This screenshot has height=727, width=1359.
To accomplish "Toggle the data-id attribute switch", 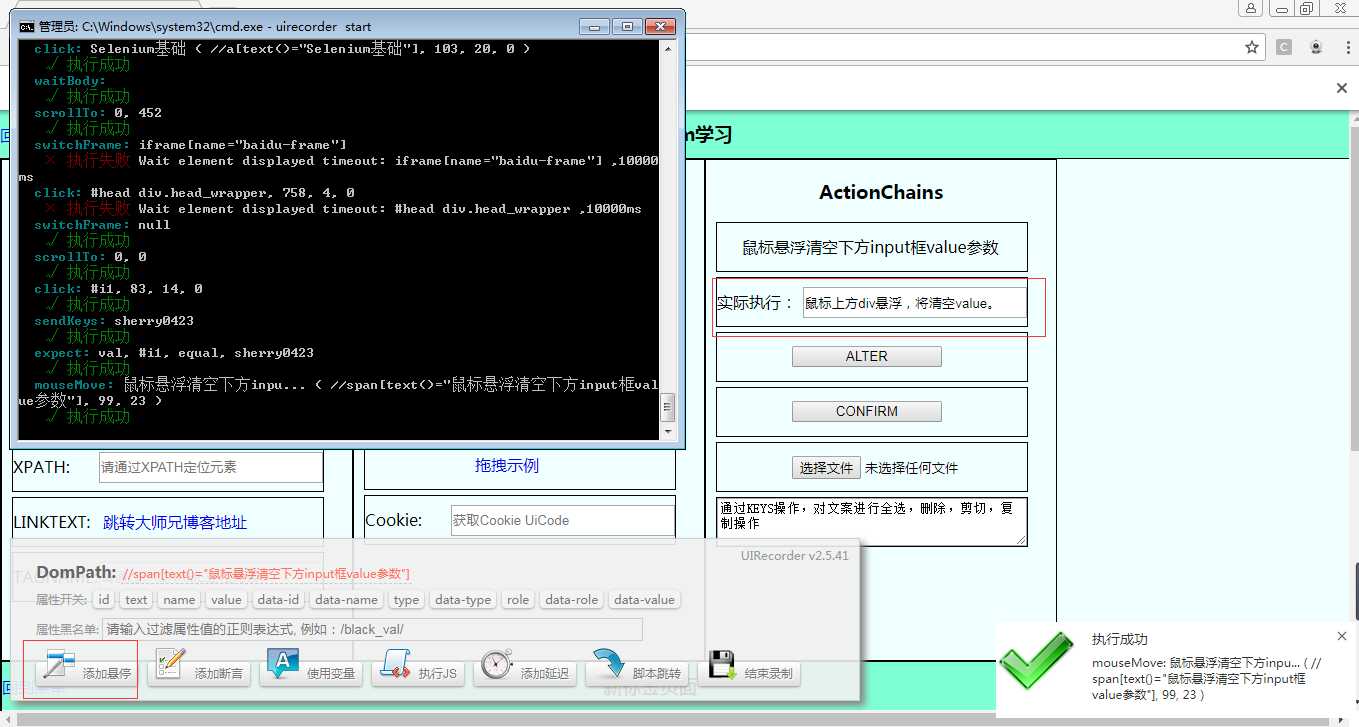I will pos(278,600).
